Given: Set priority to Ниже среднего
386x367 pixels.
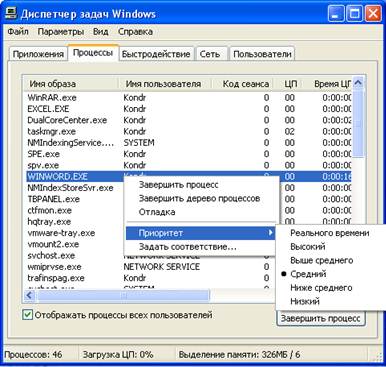Looking at the screenshot, I should (321, 288).
